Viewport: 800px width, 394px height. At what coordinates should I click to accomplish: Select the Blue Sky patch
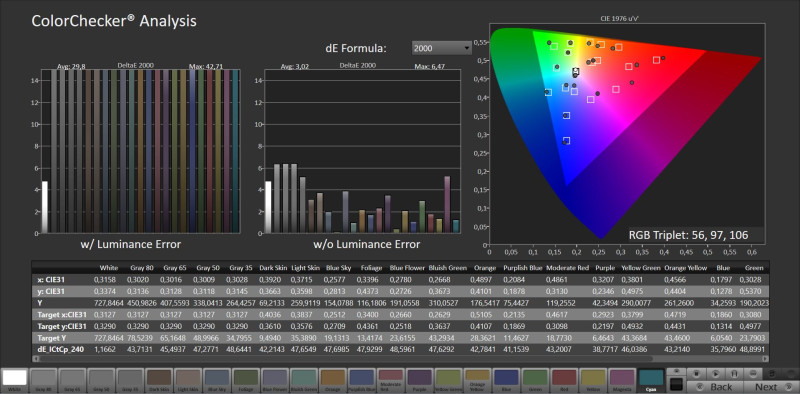217,380
